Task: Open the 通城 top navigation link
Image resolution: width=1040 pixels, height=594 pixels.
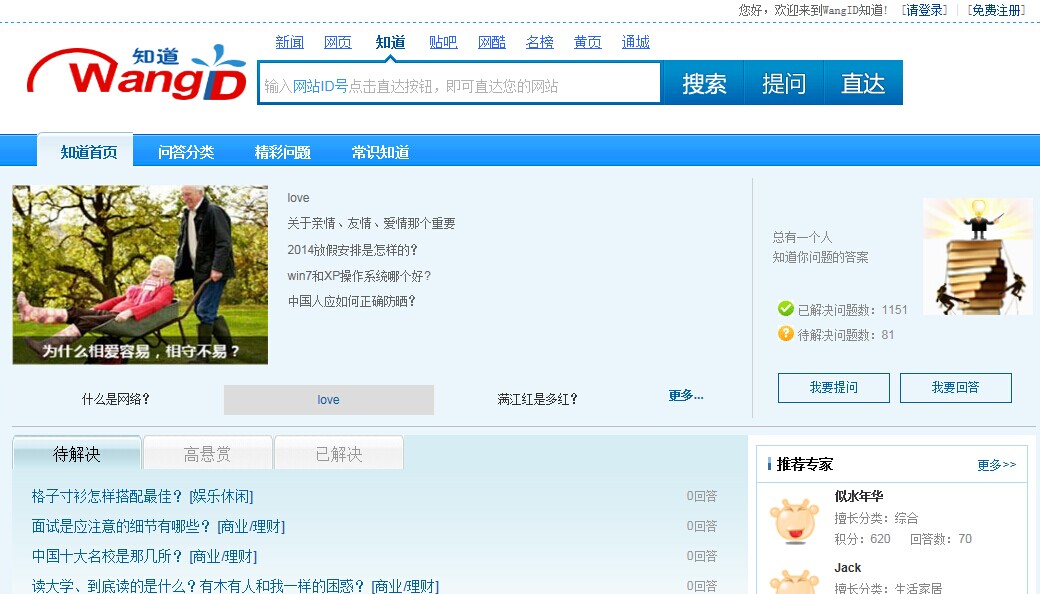Action: tap(635, 42)
